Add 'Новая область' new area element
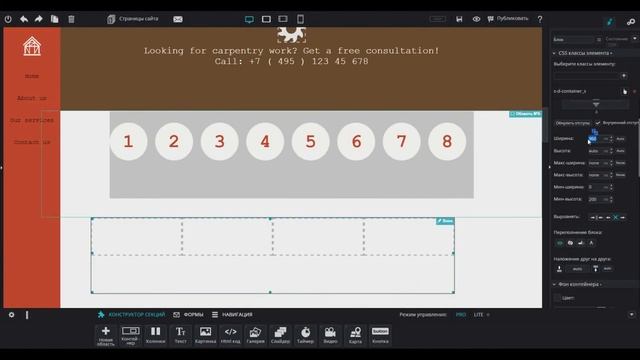Screen dimensions: 640x360 point(105,336)
